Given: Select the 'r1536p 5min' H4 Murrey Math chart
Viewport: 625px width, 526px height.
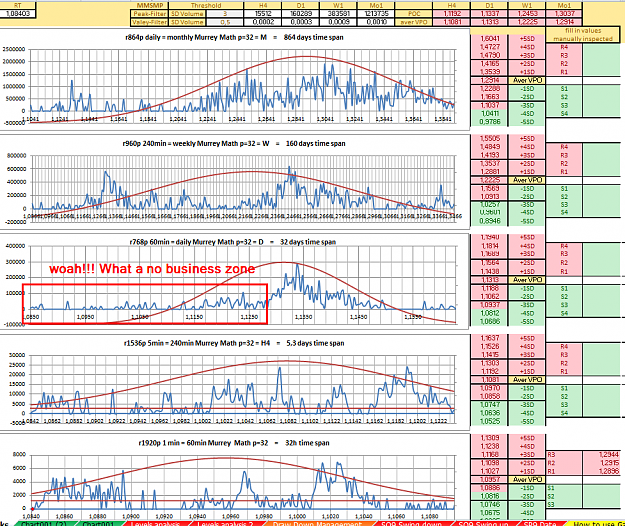Looking at the screenshot, I should [234, 383].
